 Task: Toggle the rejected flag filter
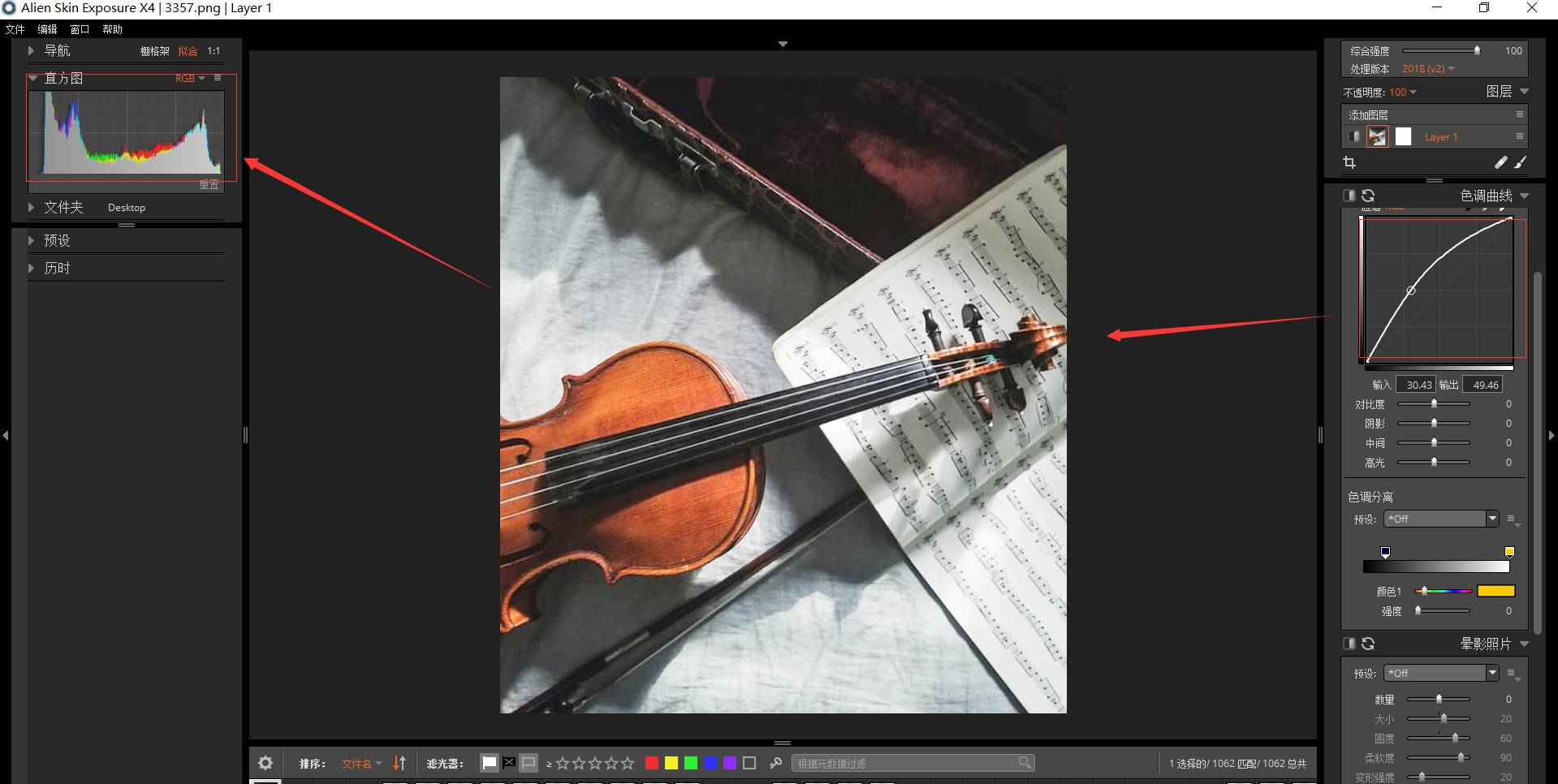tap(509, 763)
